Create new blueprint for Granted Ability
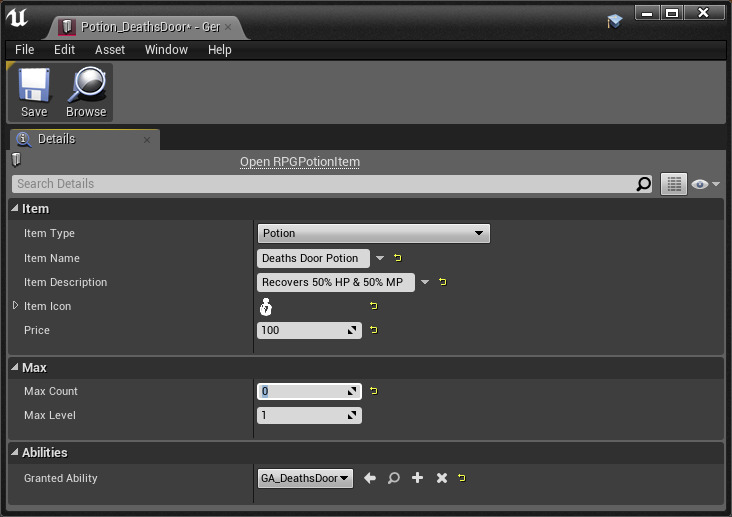The image size is (732, 517). point(418,478)
